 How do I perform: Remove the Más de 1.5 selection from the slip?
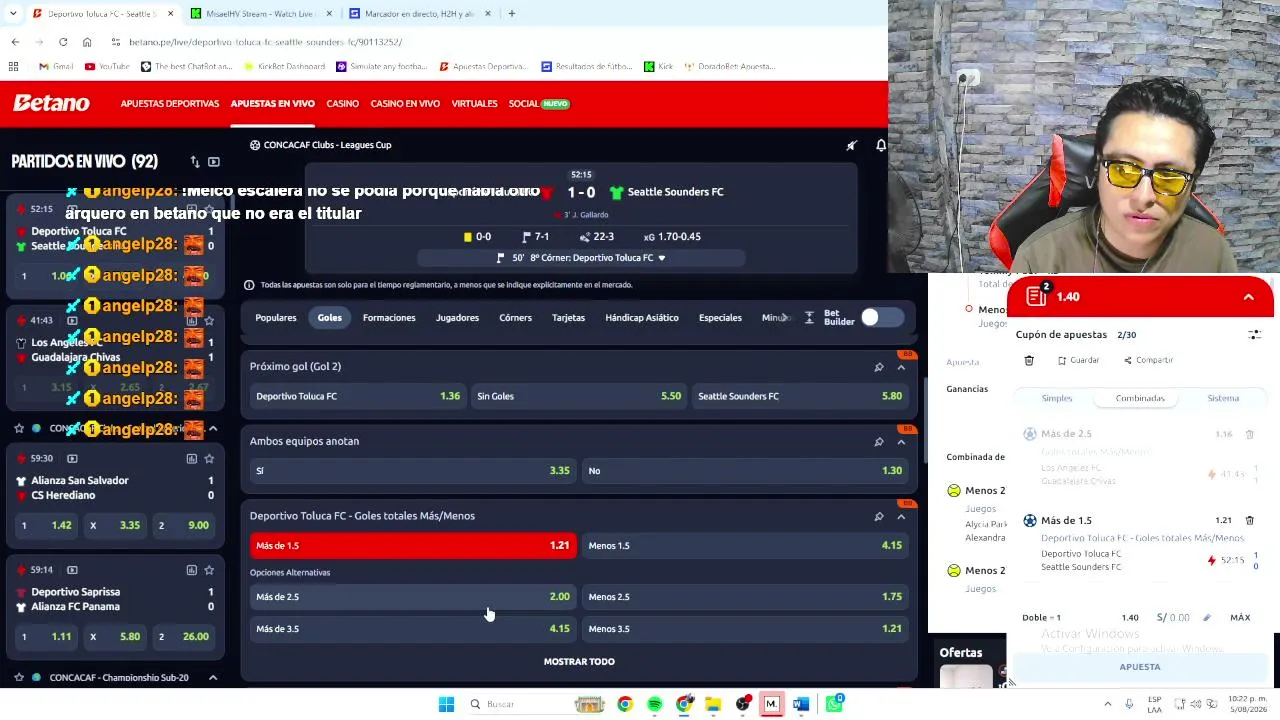pyautogui.click(x=1249, y=520)
